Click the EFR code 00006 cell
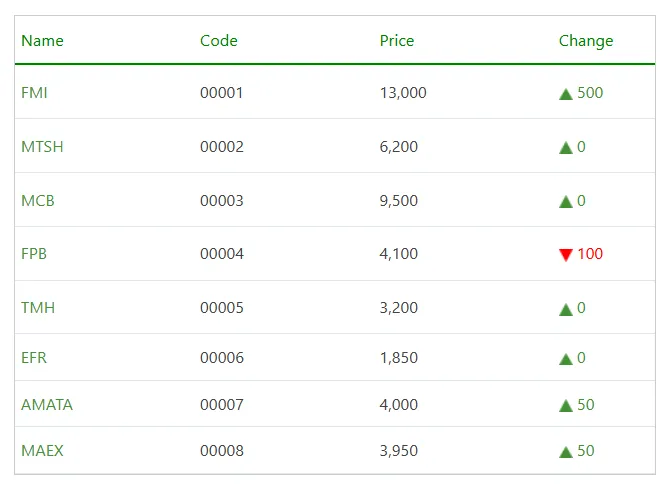 coord(222,358)
